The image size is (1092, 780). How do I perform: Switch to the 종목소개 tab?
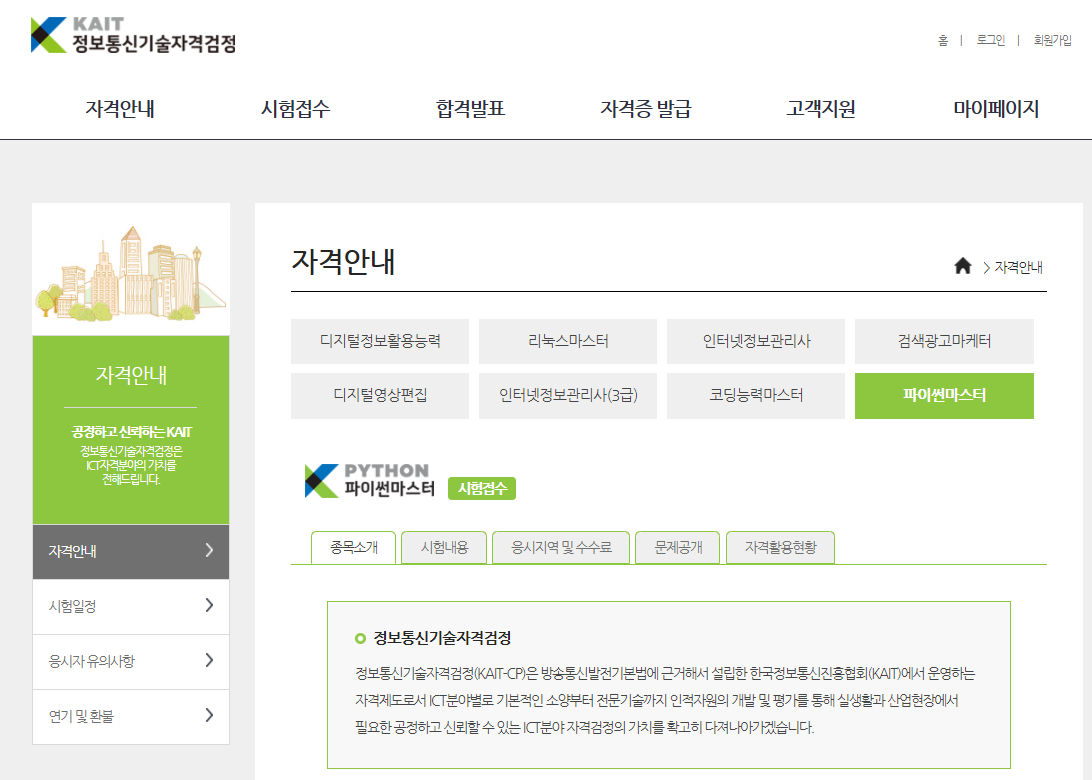click(354, 547)
